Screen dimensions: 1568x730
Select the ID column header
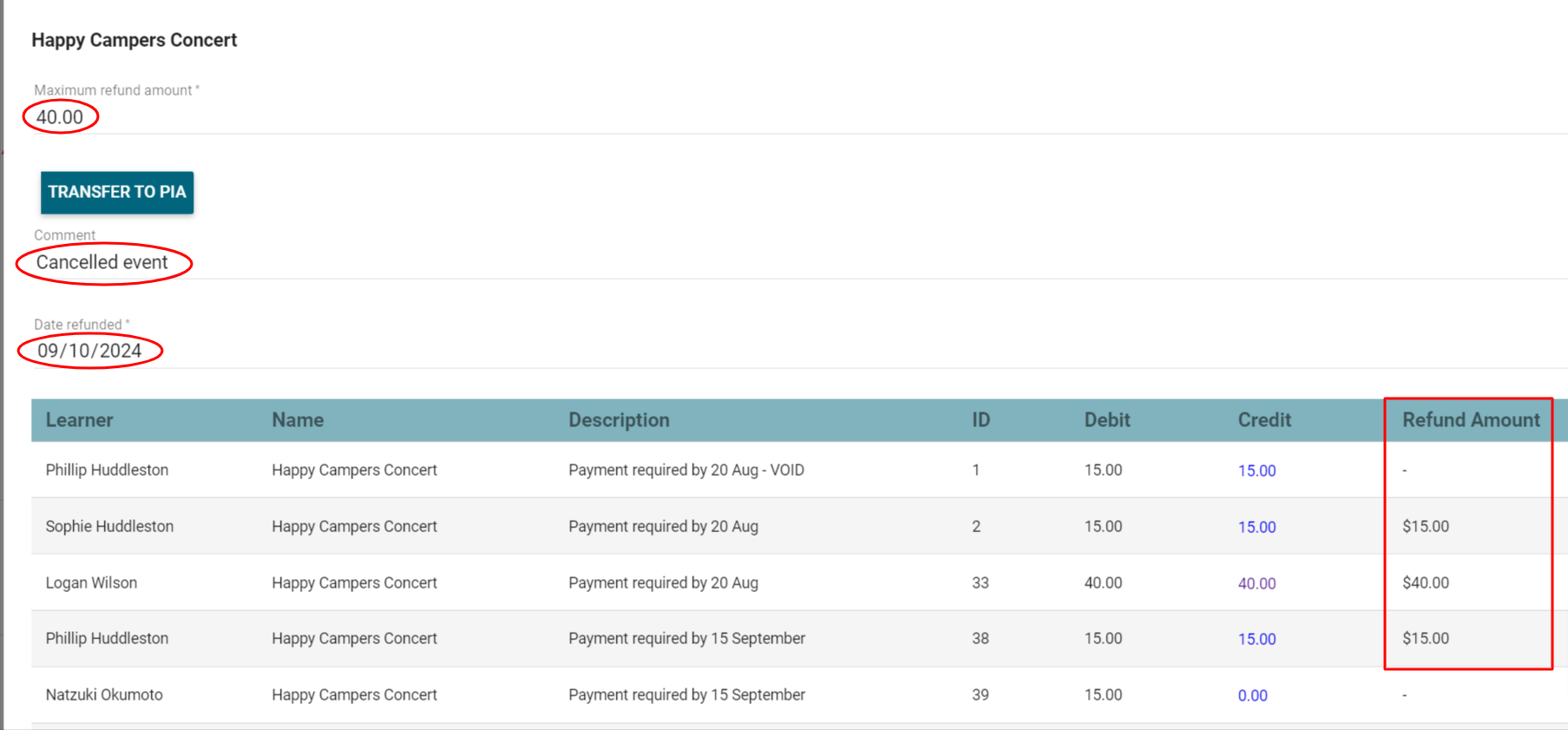coord(981,420)
